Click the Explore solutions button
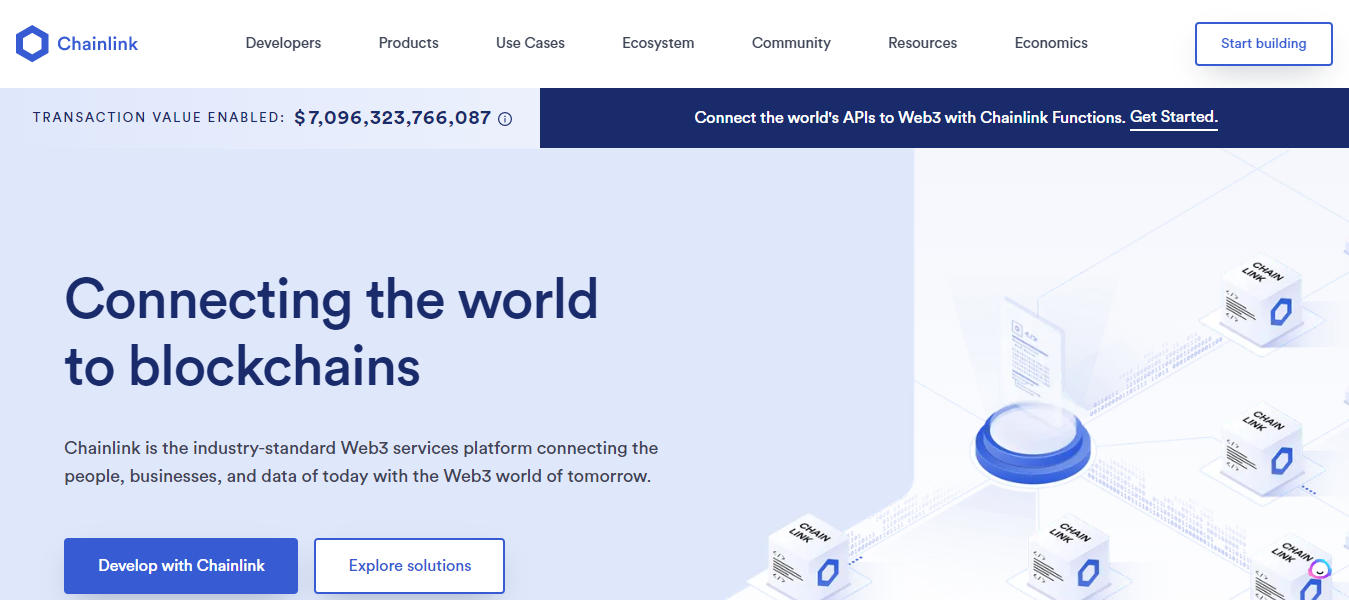The image size is (1349, 600). point(409,566)
